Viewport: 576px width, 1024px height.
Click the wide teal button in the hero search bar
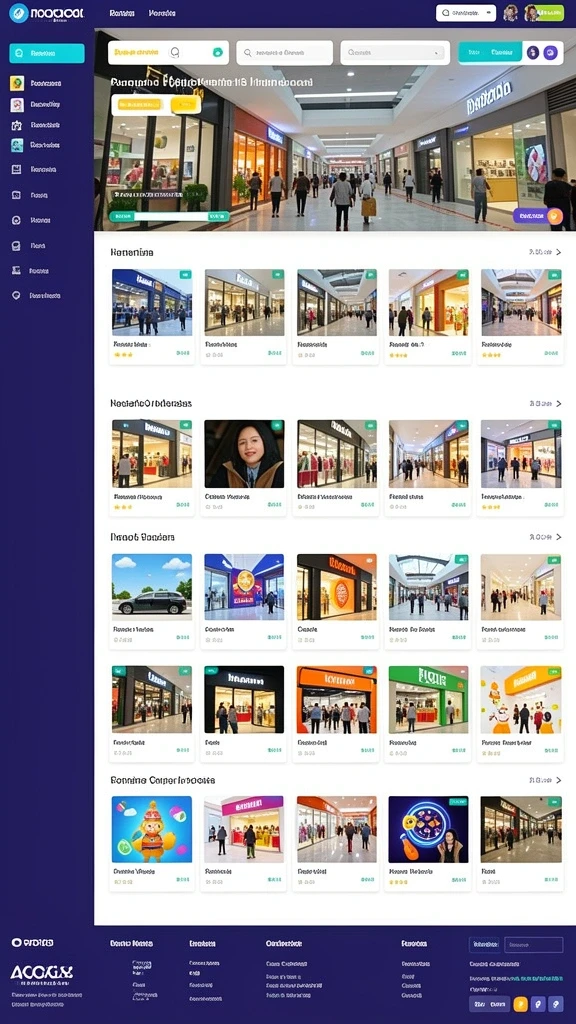click(x=490, y=53)
